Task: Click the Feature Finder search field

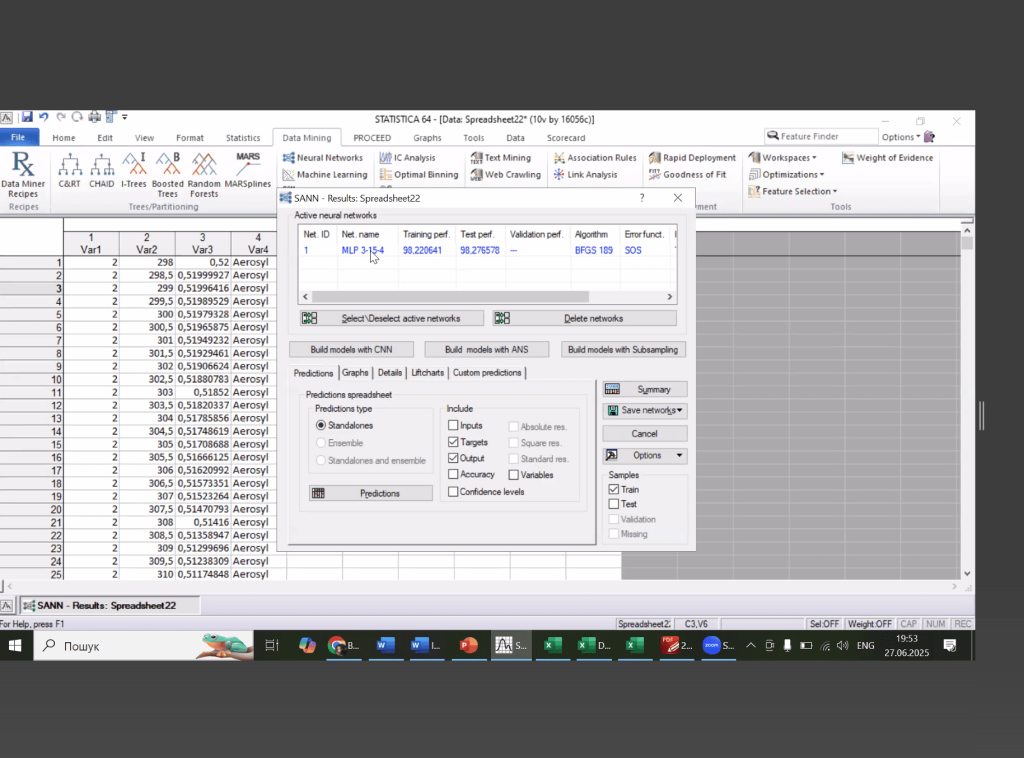Action: tap(822, 136)
